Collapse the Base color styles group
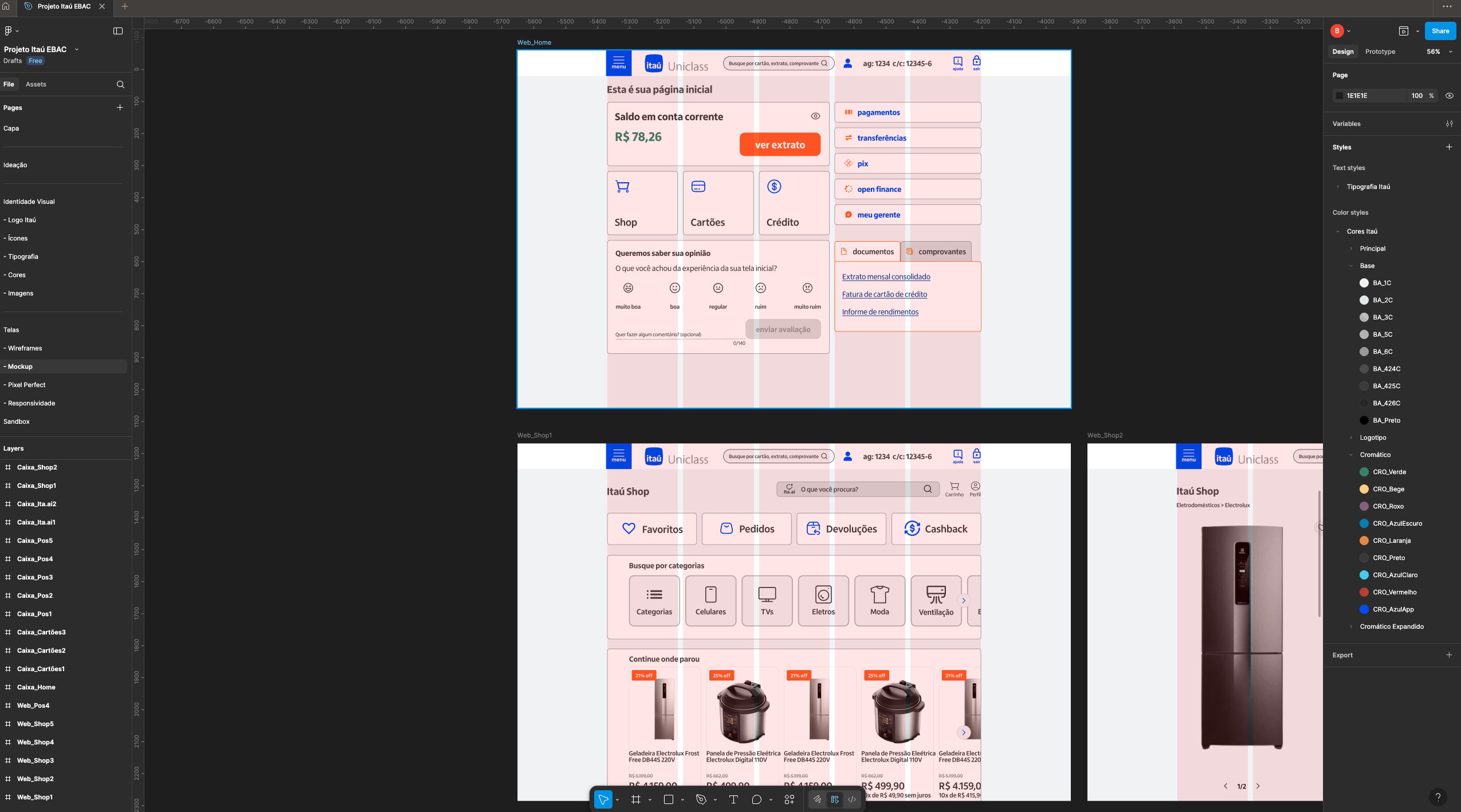 coord(1351,266)
